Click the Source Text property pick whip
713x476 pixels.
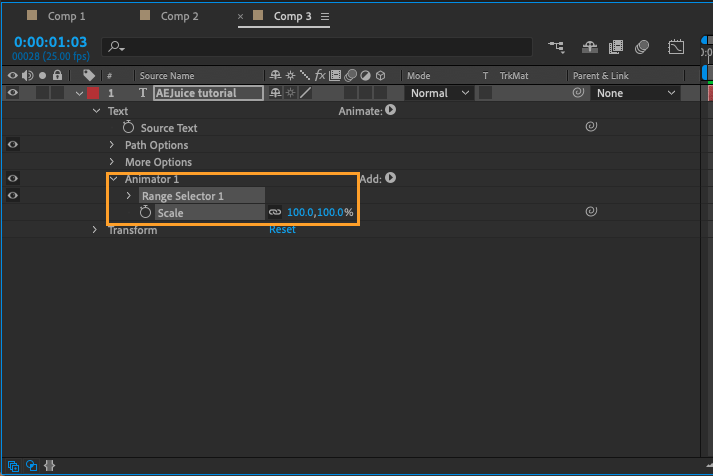coord(591,126)
